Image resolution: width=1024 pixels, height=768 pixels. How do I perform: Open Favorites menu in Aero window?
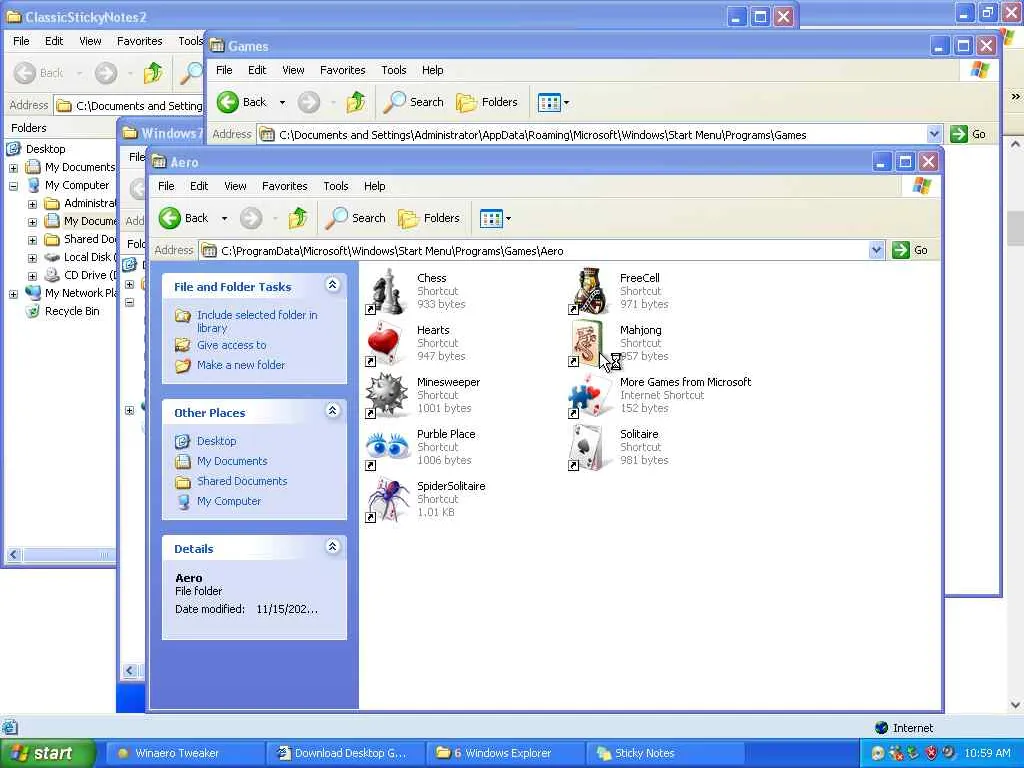(x=284, y=186)
